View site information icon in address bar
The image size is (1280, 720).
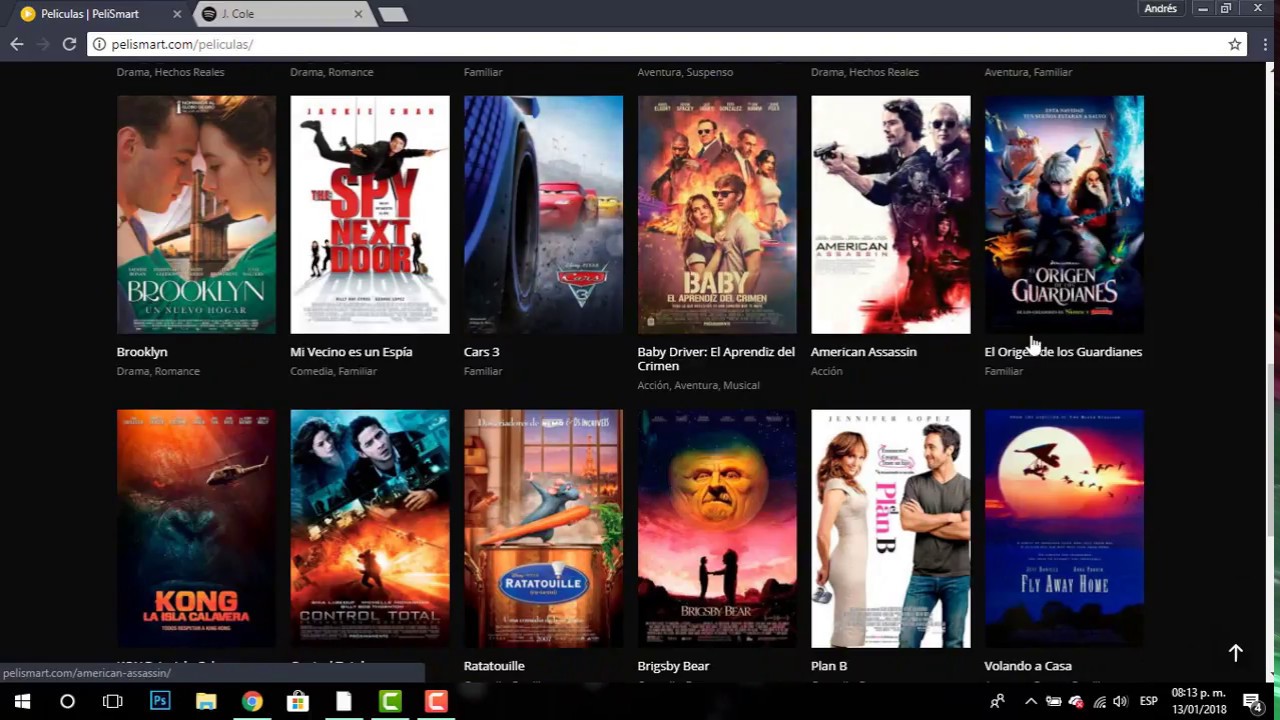(99, 44)
